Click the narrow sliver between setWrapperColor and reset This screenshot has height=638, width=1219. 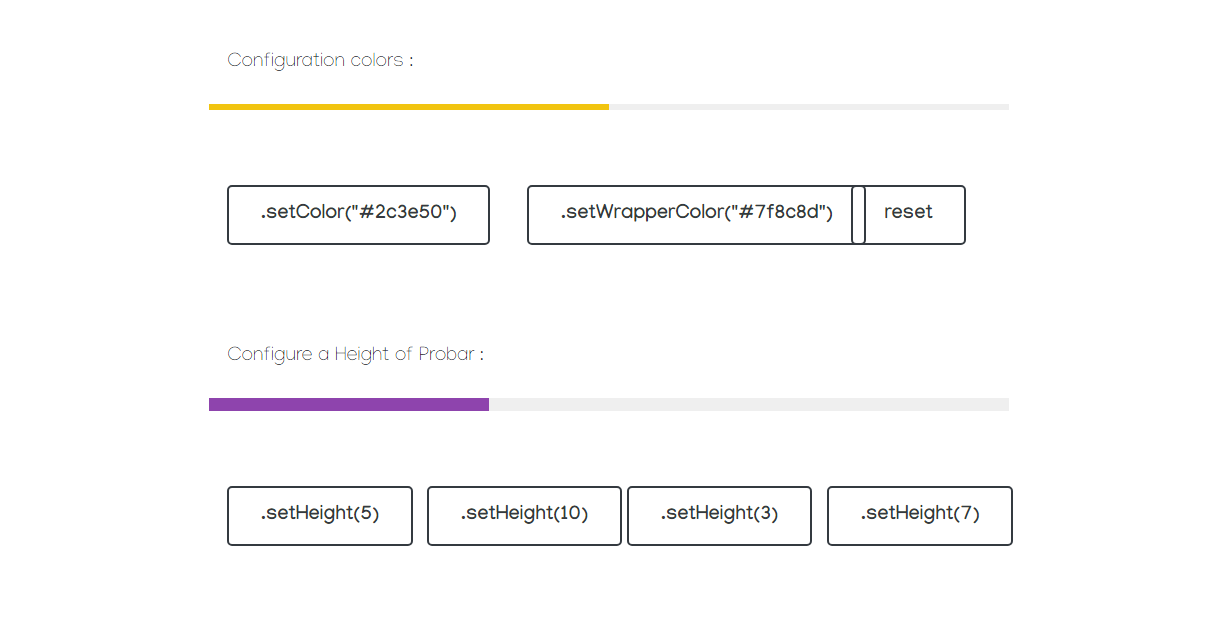858,214
